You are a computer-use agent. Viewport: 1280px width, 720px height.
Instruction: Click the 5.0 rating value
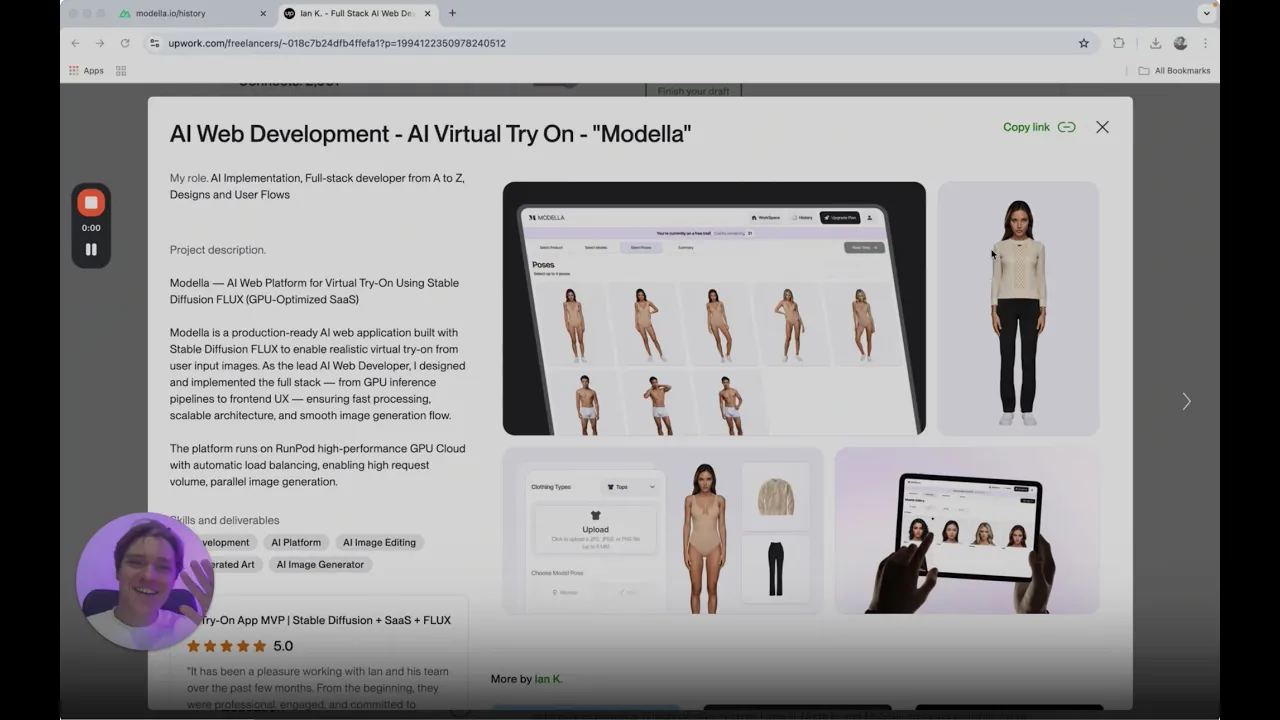(x=283, y=646)
